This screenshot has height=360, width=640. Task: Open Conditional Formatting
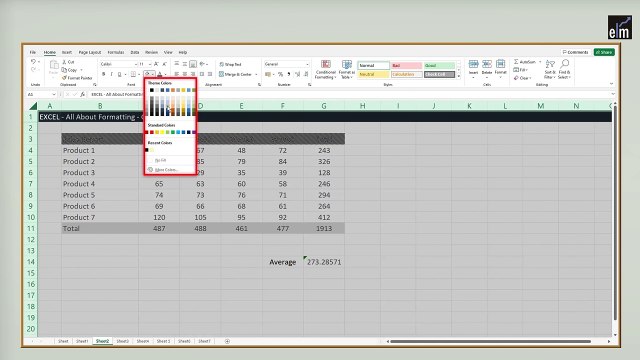326,69
